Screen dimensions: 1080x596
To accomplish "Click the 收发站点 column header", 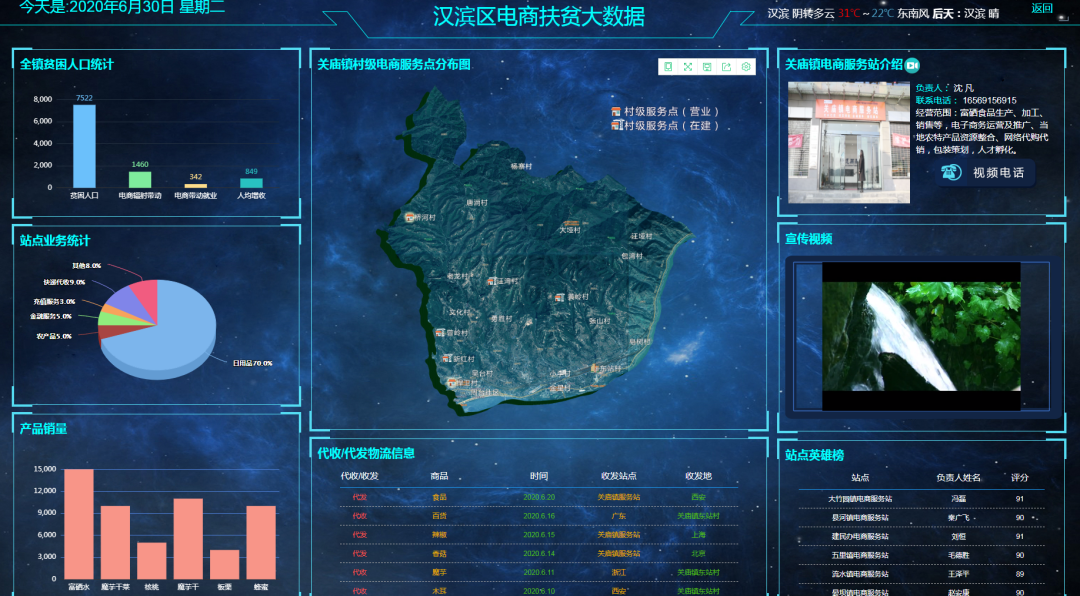I will pos(619,476).
